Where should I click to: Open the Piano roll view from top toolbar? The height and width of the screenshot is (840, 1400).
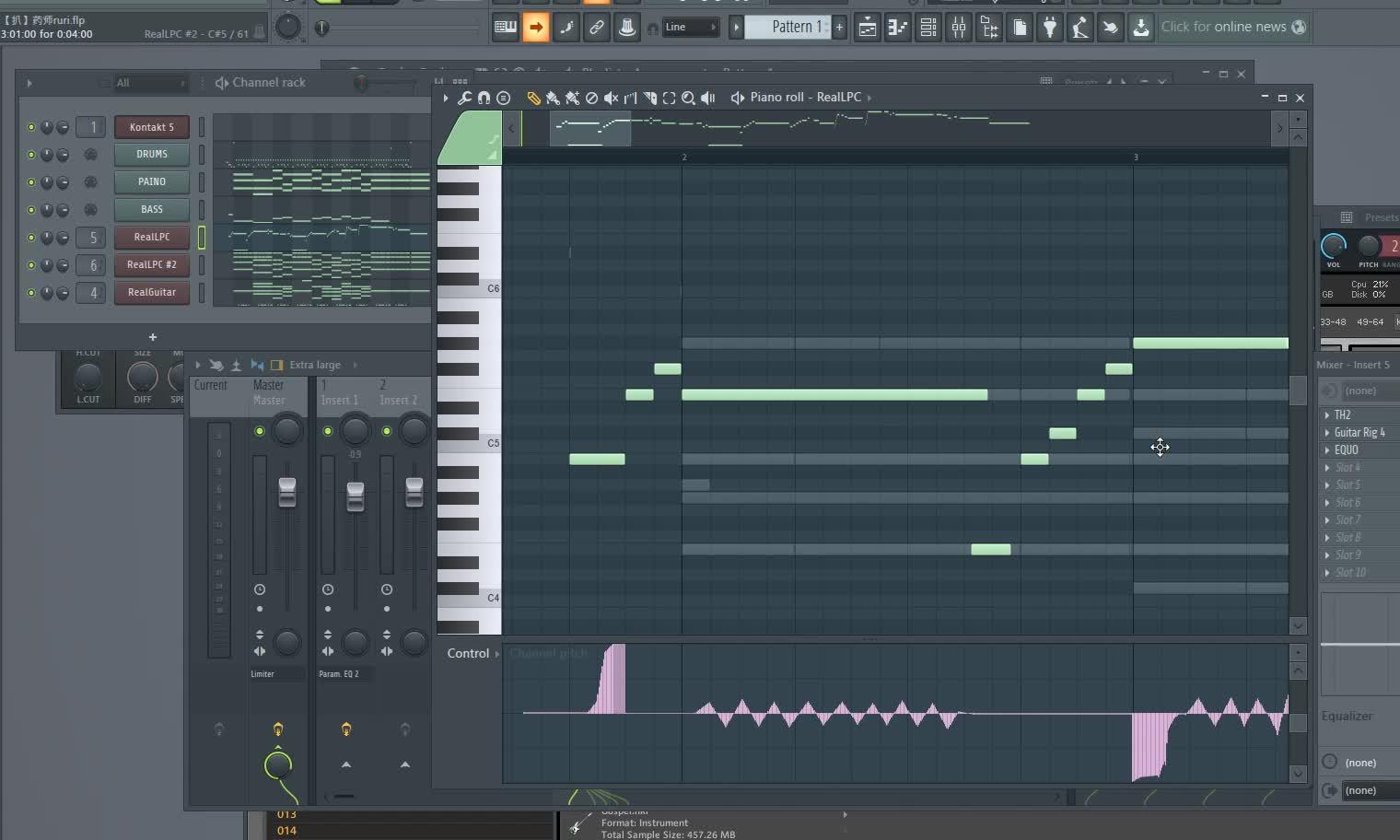point(898,28)
